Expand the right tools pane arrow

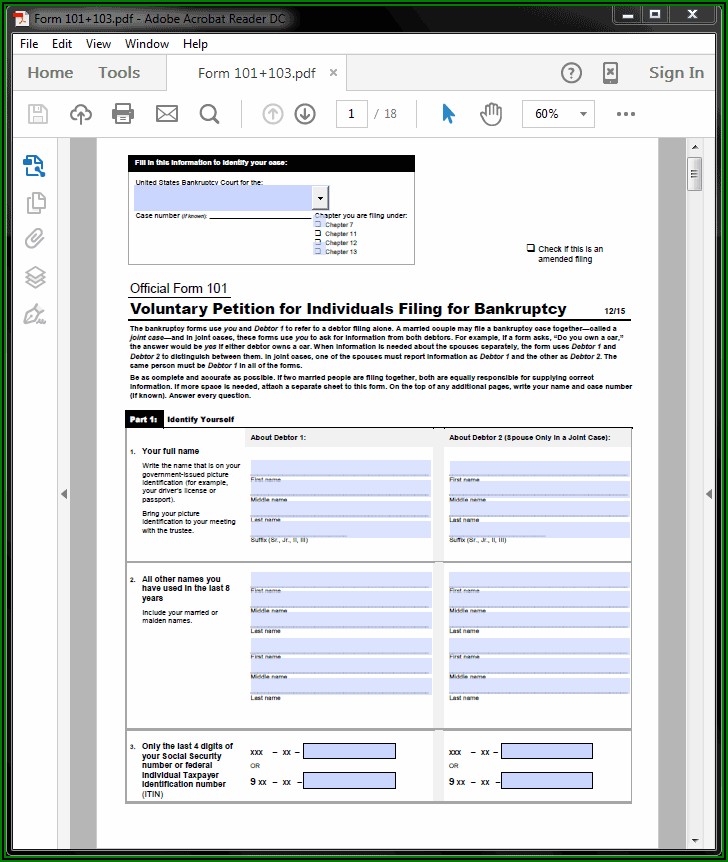(711, 494)
